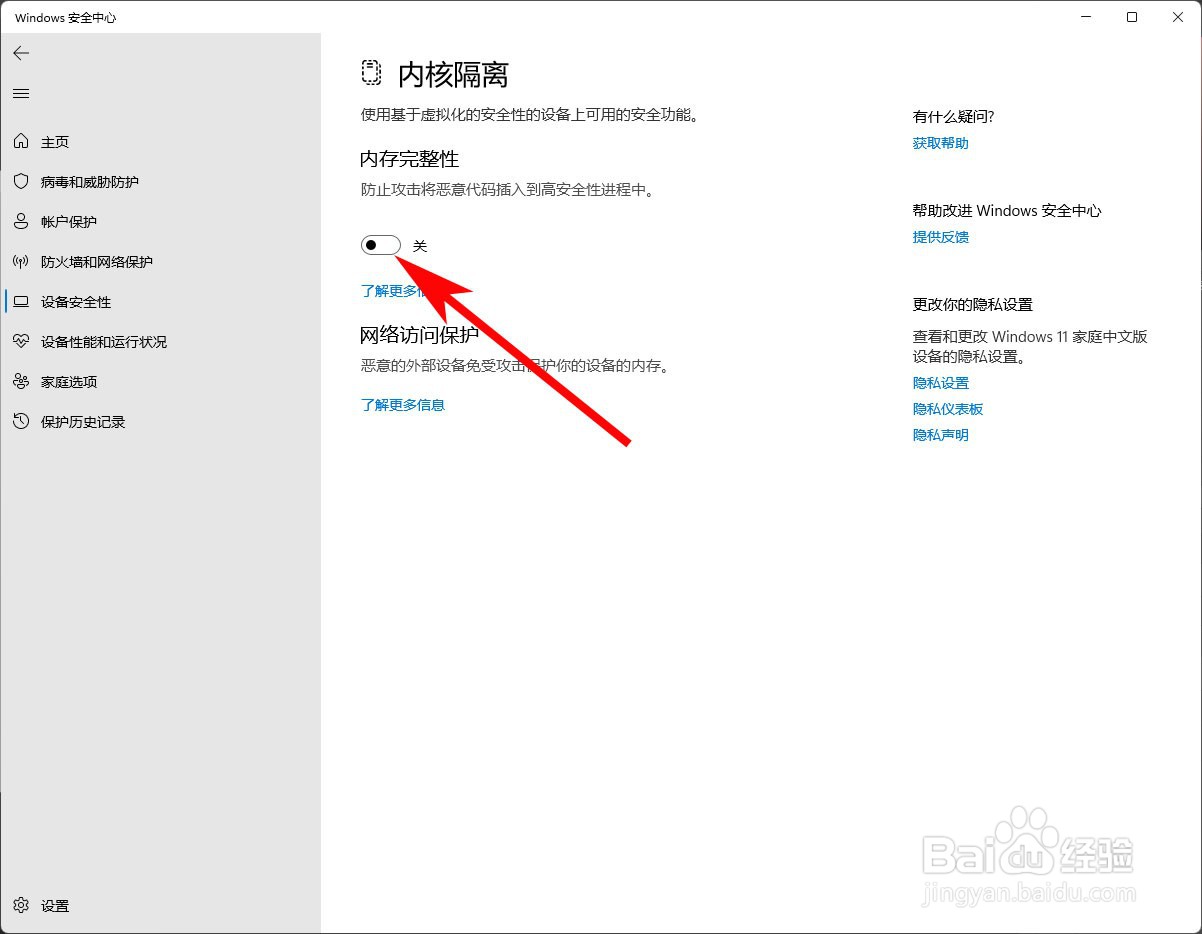Open 设置 at the sidebar bottom
1202x934 pixels.
[x=55, y=906]
